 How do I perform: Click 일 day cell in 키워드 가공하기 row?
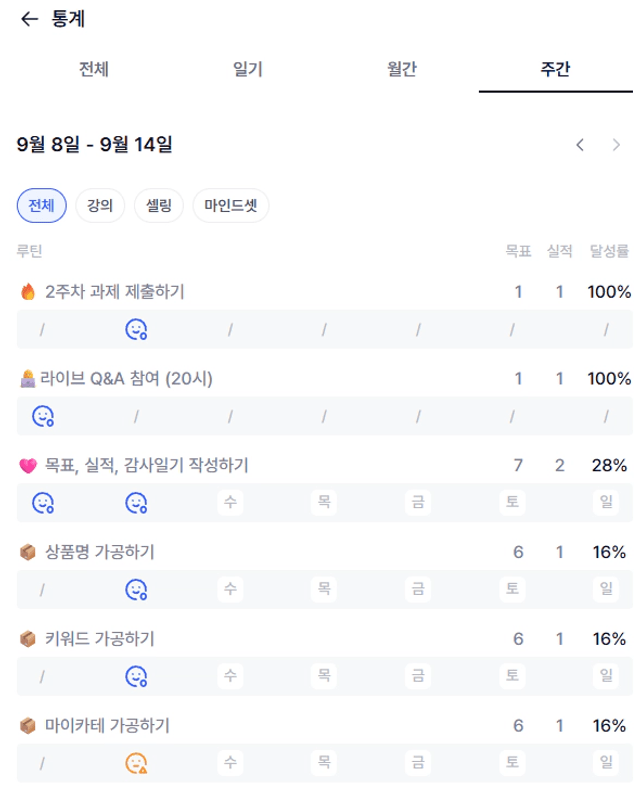click(x=606, y=676)
